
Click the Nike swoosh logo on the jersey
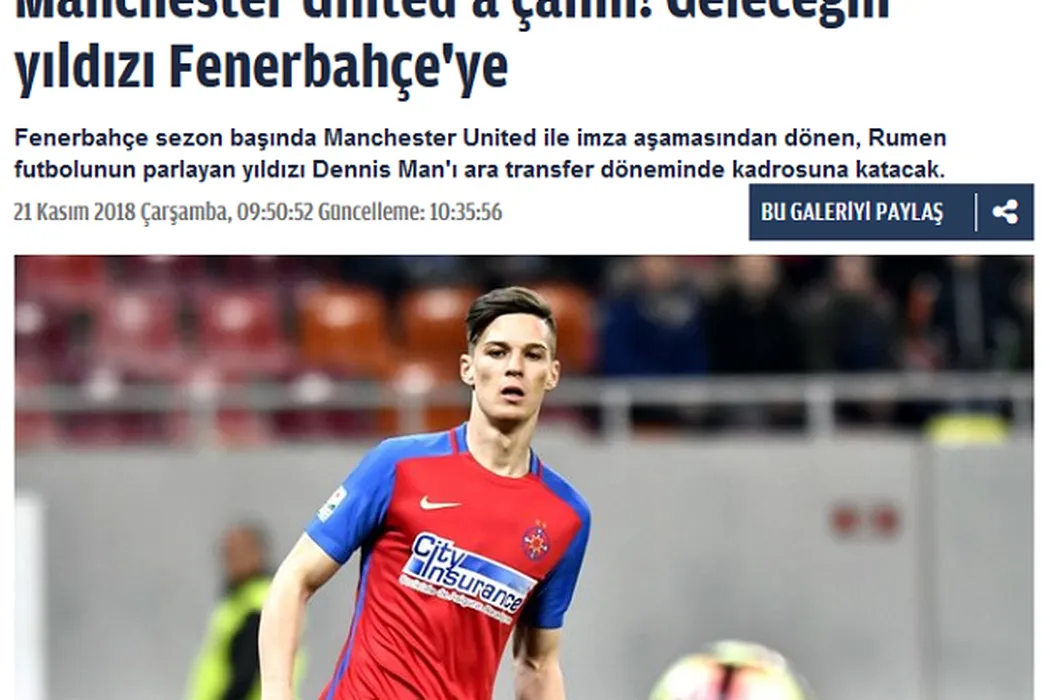click(439, 503)
